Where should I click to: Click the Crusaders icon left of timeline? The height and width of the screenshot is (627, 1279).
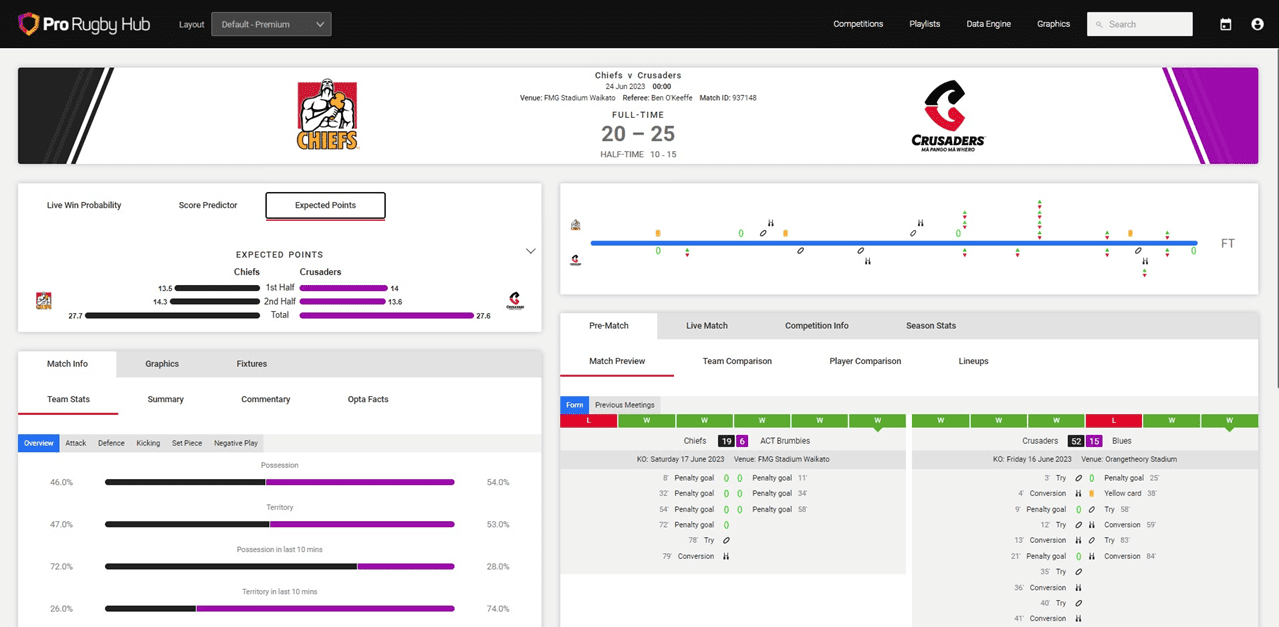(x=576, y=260)
